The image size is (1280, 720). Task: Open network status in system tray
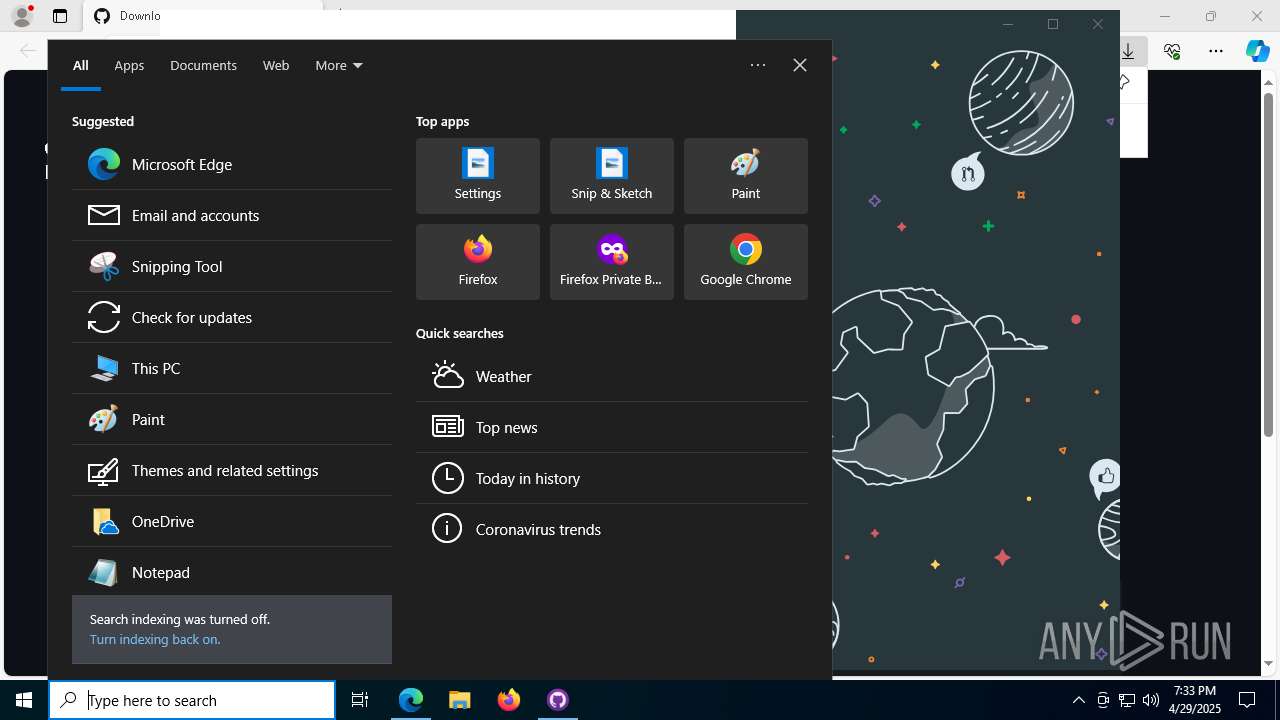(x=1127, y=700)
